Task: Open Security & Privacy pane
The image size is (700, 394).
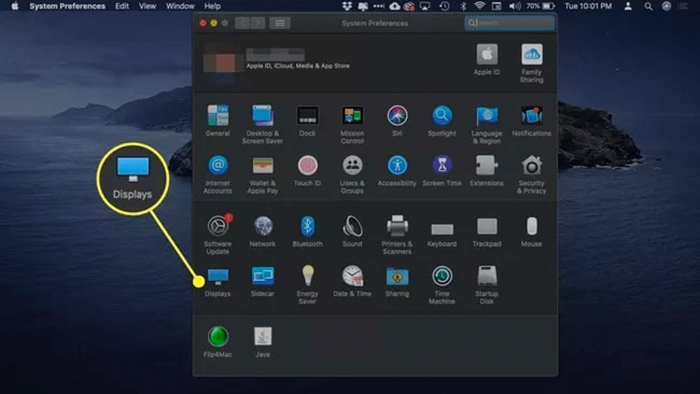Action: pos(531,174)
